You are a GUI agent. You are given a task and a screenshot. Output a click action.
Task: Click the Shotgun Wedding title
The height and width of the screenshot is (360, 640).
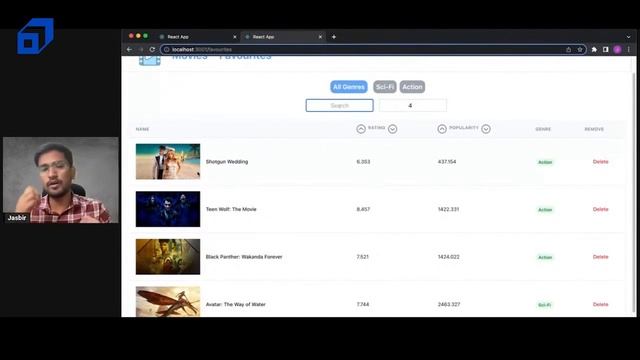point(227,162)
